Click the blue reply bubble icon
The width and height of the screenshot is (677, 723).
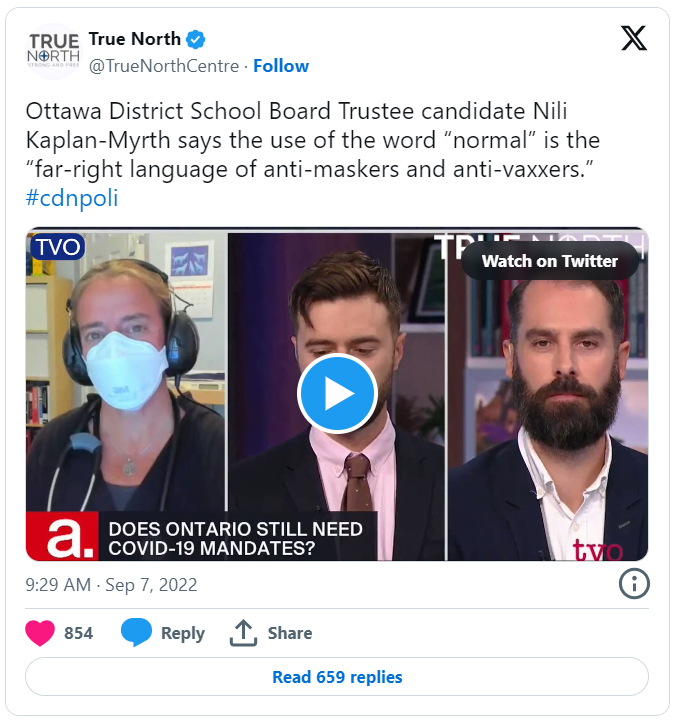pyautogui.click(x=136, y=632)
